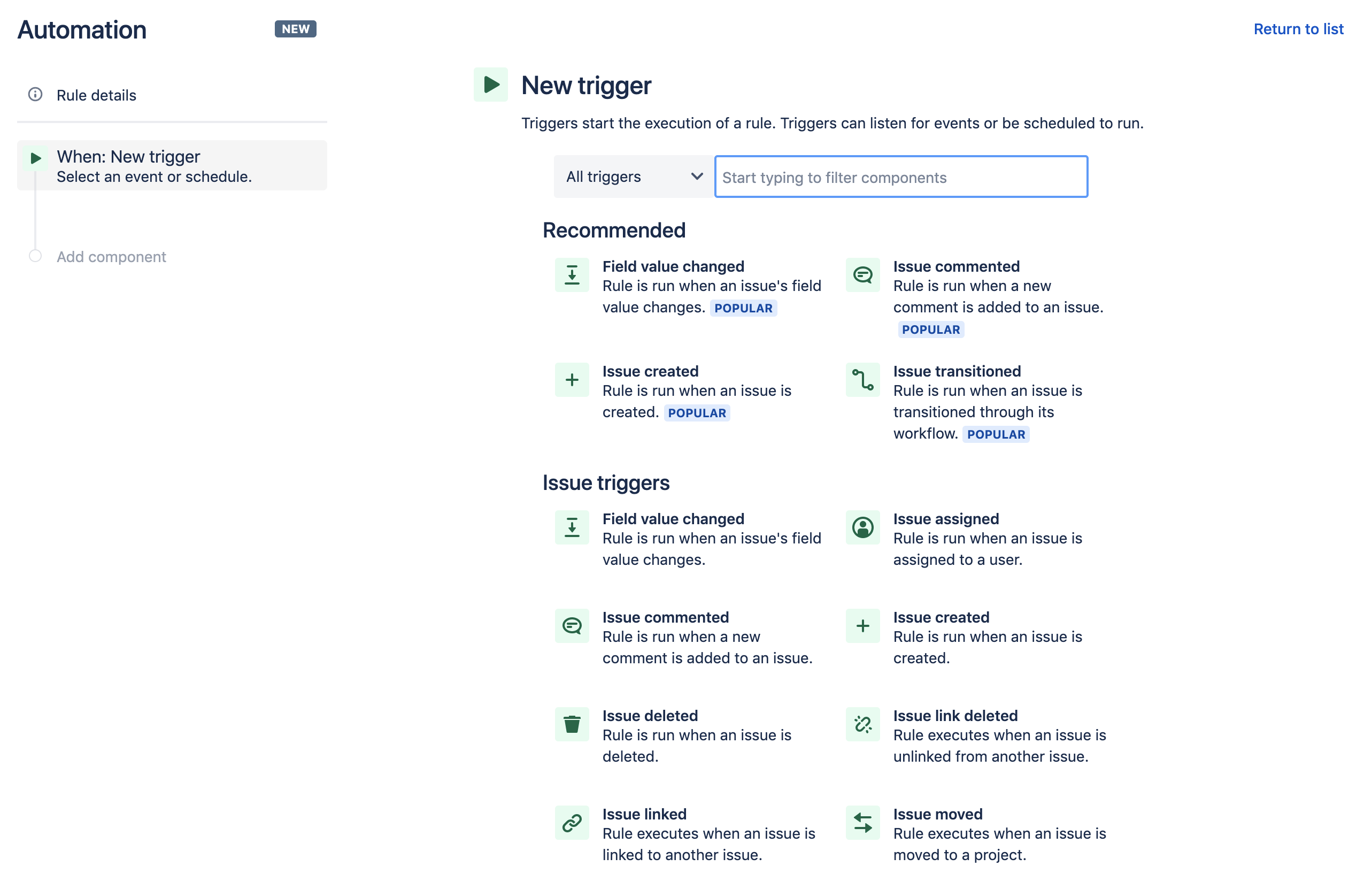This screenshot has width=1372, height=889.
Task: Click the Issue linked chain icon
Action: coord(571,822)
